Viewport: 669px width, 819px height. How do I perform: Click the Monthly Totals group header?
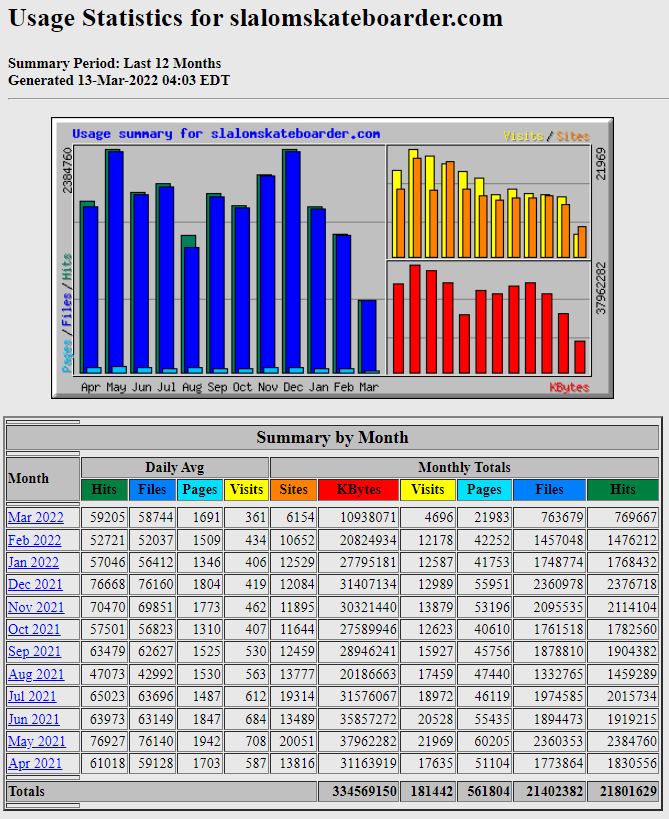click(464, 467)
